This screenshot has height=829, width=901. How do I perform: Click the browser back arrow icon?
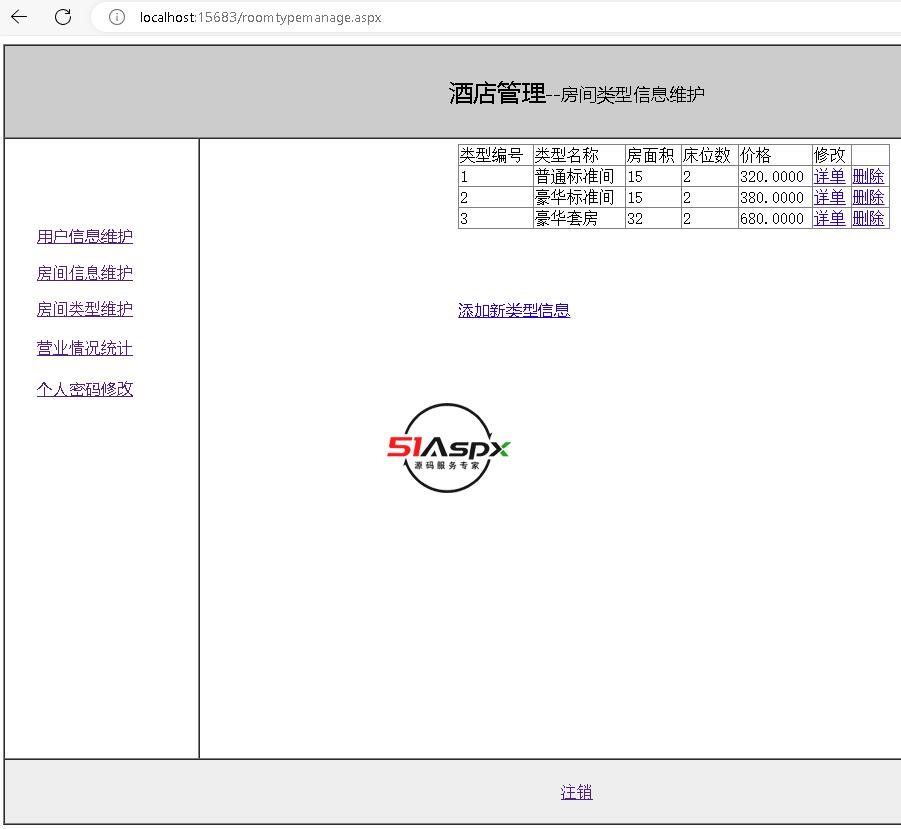pyautogui.click(x=19, y=17)
